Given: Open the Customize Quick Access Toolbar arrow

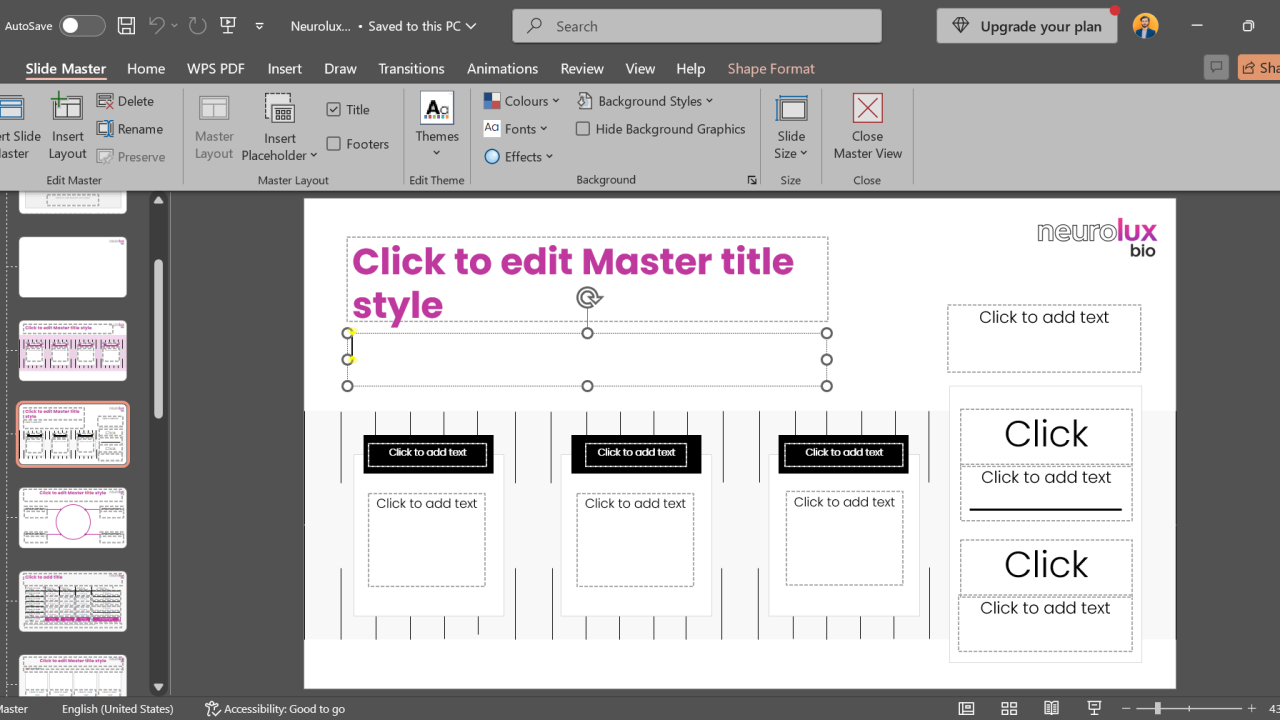Looking at the screenshot, I should [x=260, y=26].
